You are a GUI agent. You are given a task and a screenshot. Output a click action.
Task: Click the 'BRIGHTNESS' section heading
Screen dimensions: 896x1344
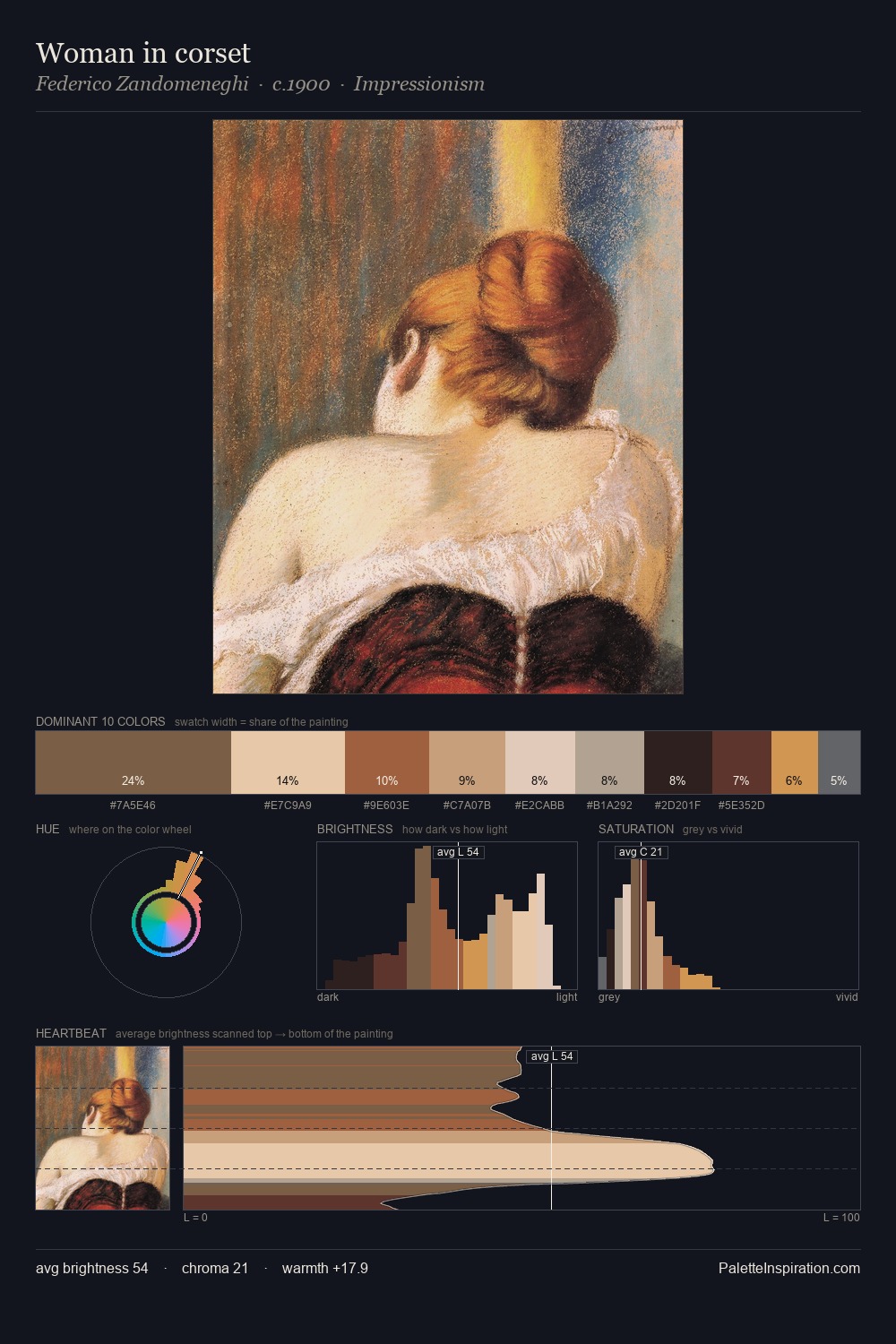point(355,829)
